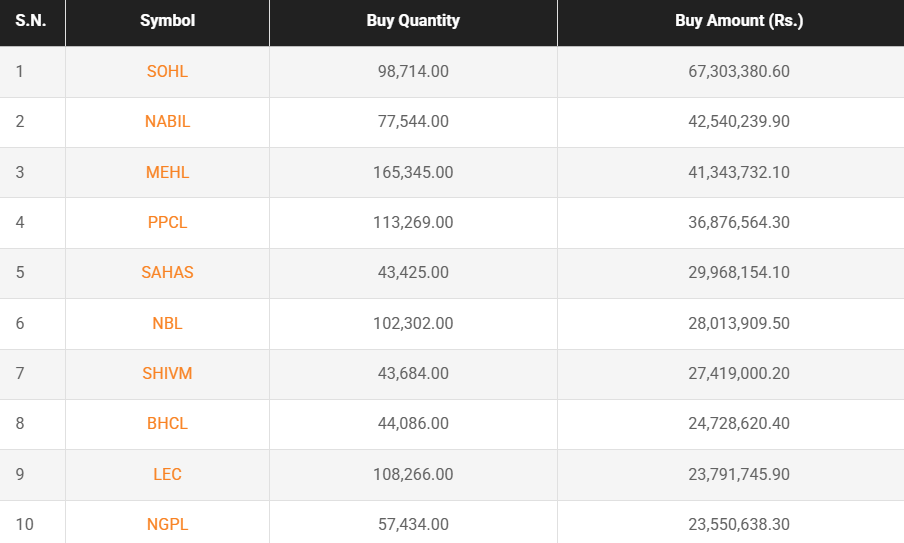Select the buy amount 42,540,239.90
This screenshot has width=904, height=543.
(x=739, y=122)
